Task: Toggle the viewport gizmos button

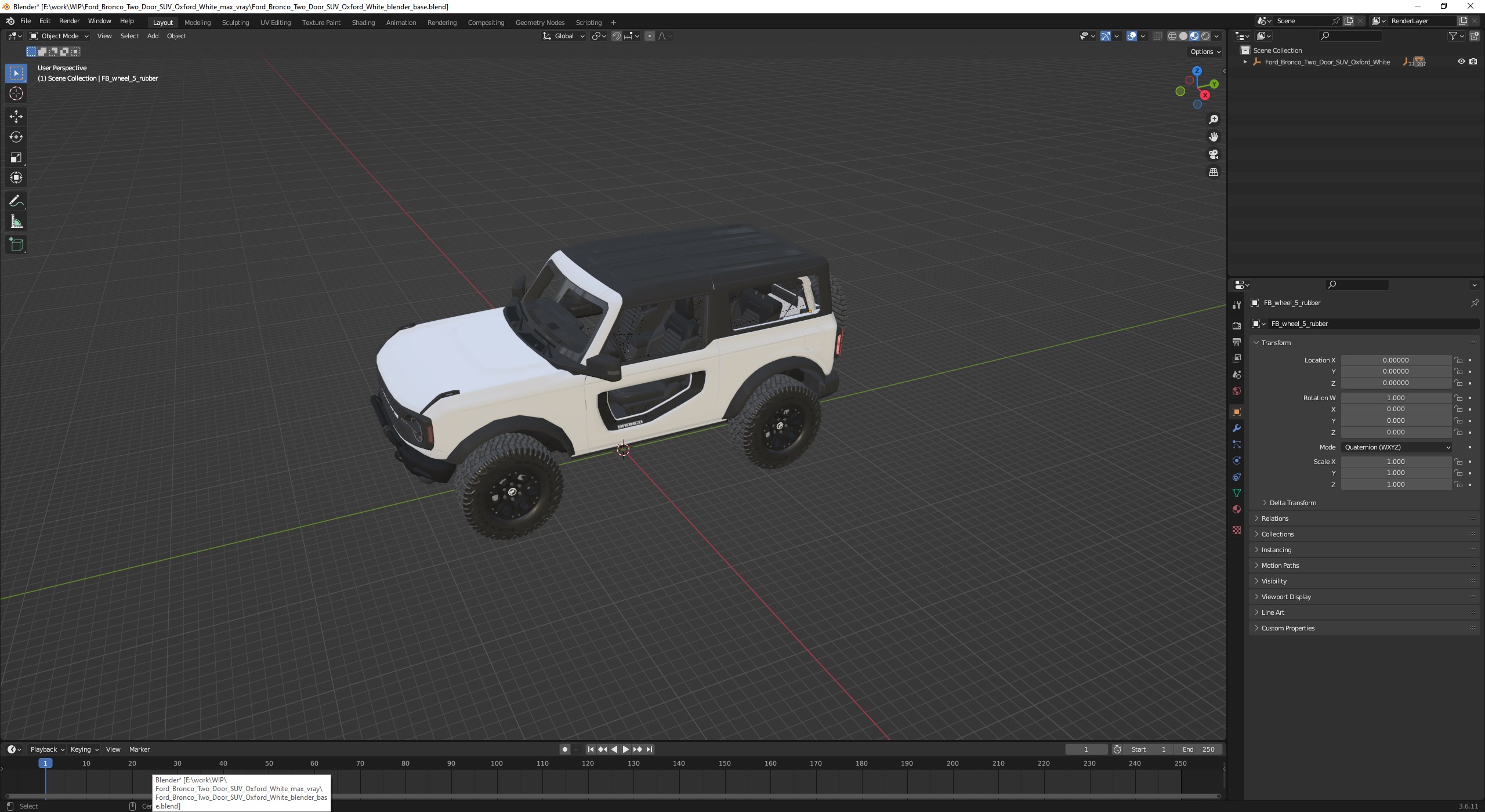Action: point(1105,36)
